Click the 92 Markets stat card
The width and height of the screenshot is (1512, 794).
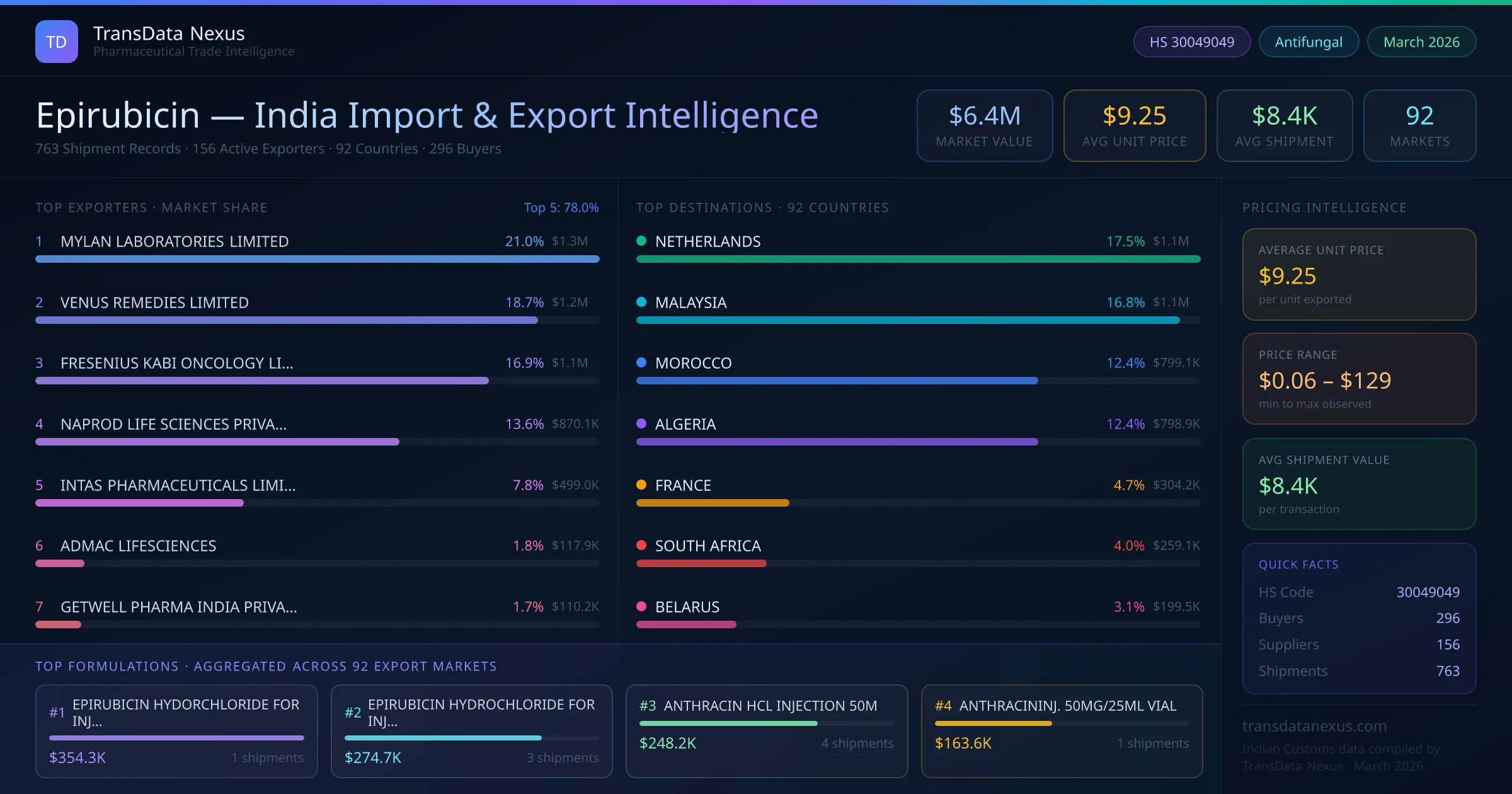1419,125
